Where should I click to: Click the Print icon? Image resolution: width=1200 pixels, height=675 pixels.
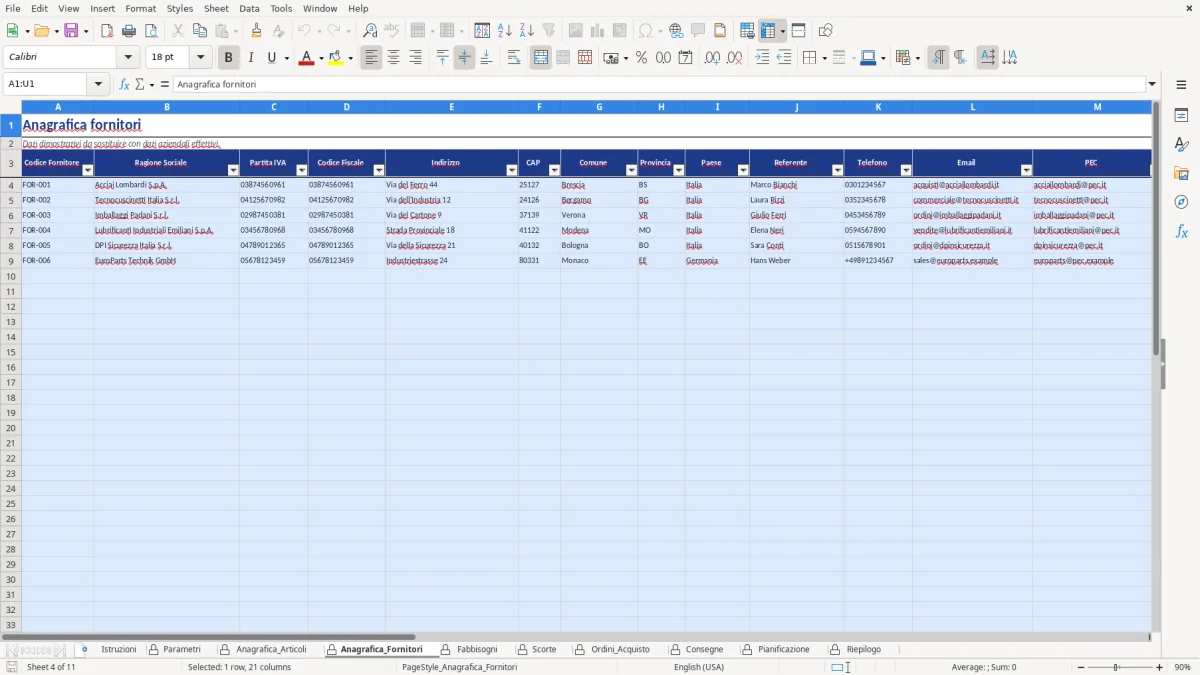pyautogui.click(x=129, y=31)
